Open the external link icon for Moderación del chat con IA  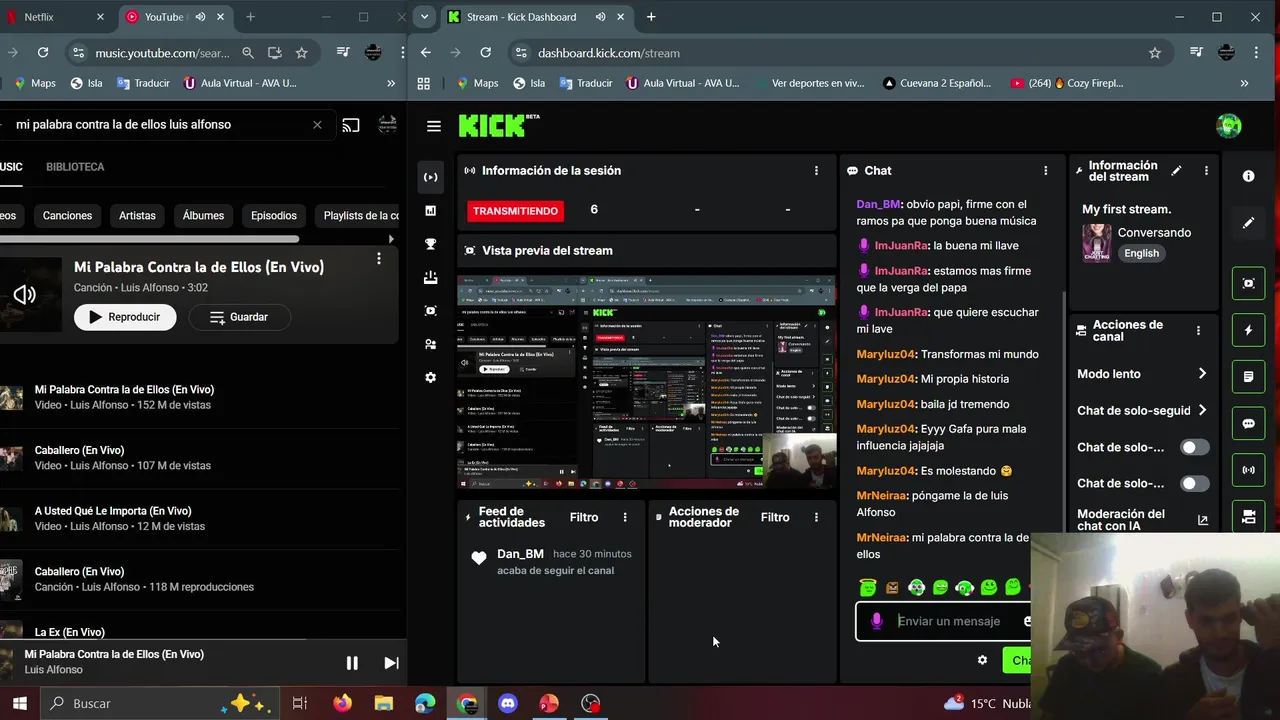tap(1203, 520)
